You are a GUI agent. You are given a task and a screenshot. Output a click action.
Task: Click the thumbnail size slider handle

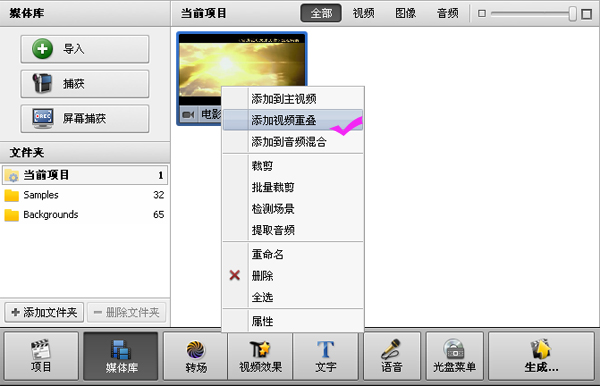pyautogui.click(x=572, y=14)
